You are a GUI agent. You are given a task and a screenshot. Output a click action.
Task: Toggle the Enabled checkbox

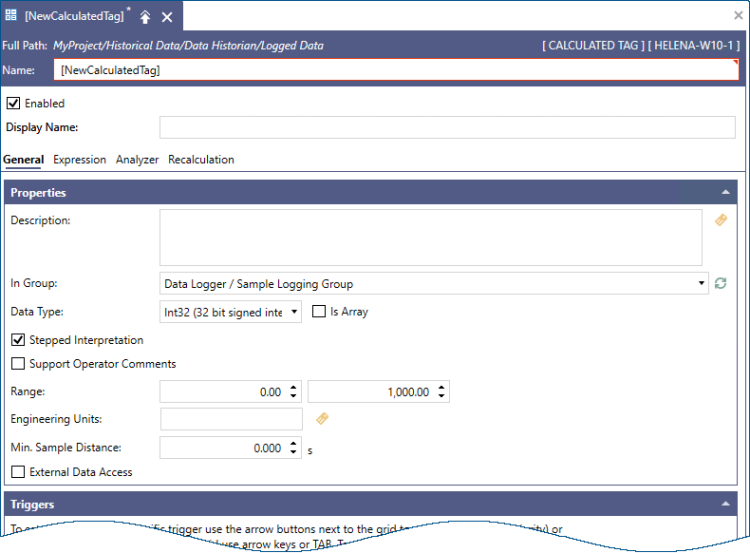click(13, 103)
